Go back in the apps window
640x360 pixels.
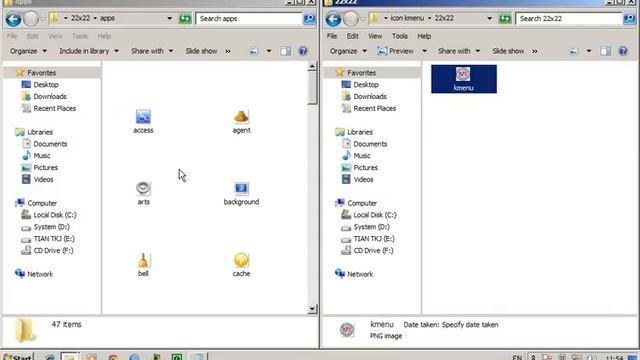(x=13, y=19)
